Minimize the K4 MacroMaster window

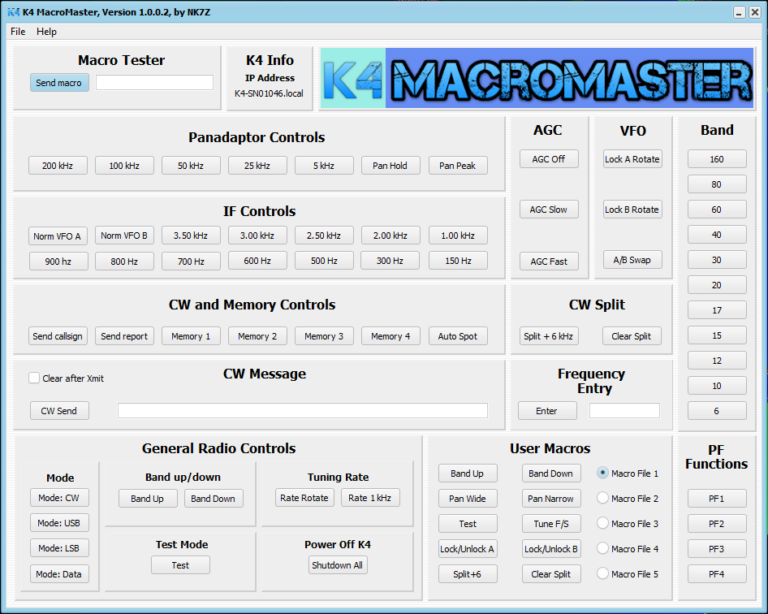pos(739,12)
